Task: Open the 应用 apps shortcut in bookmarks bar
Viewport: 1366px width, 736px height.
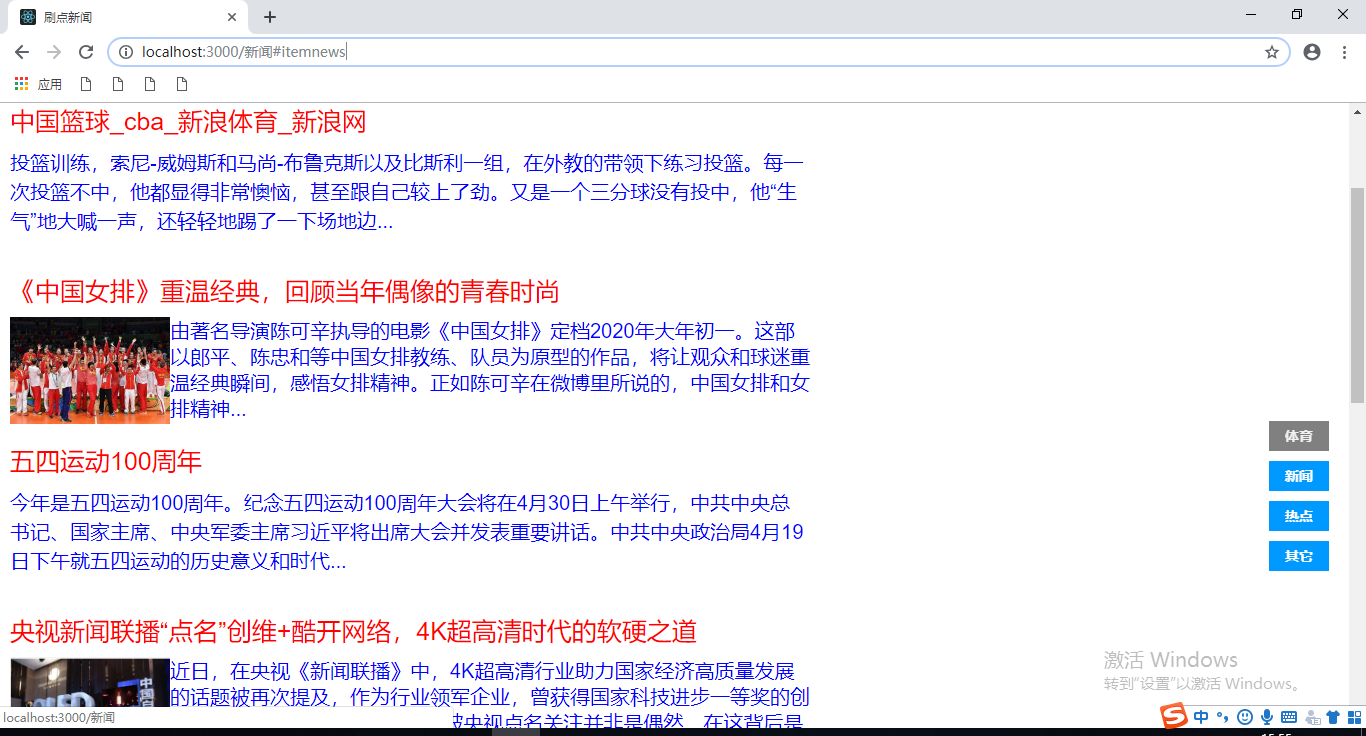Action: 39,84
